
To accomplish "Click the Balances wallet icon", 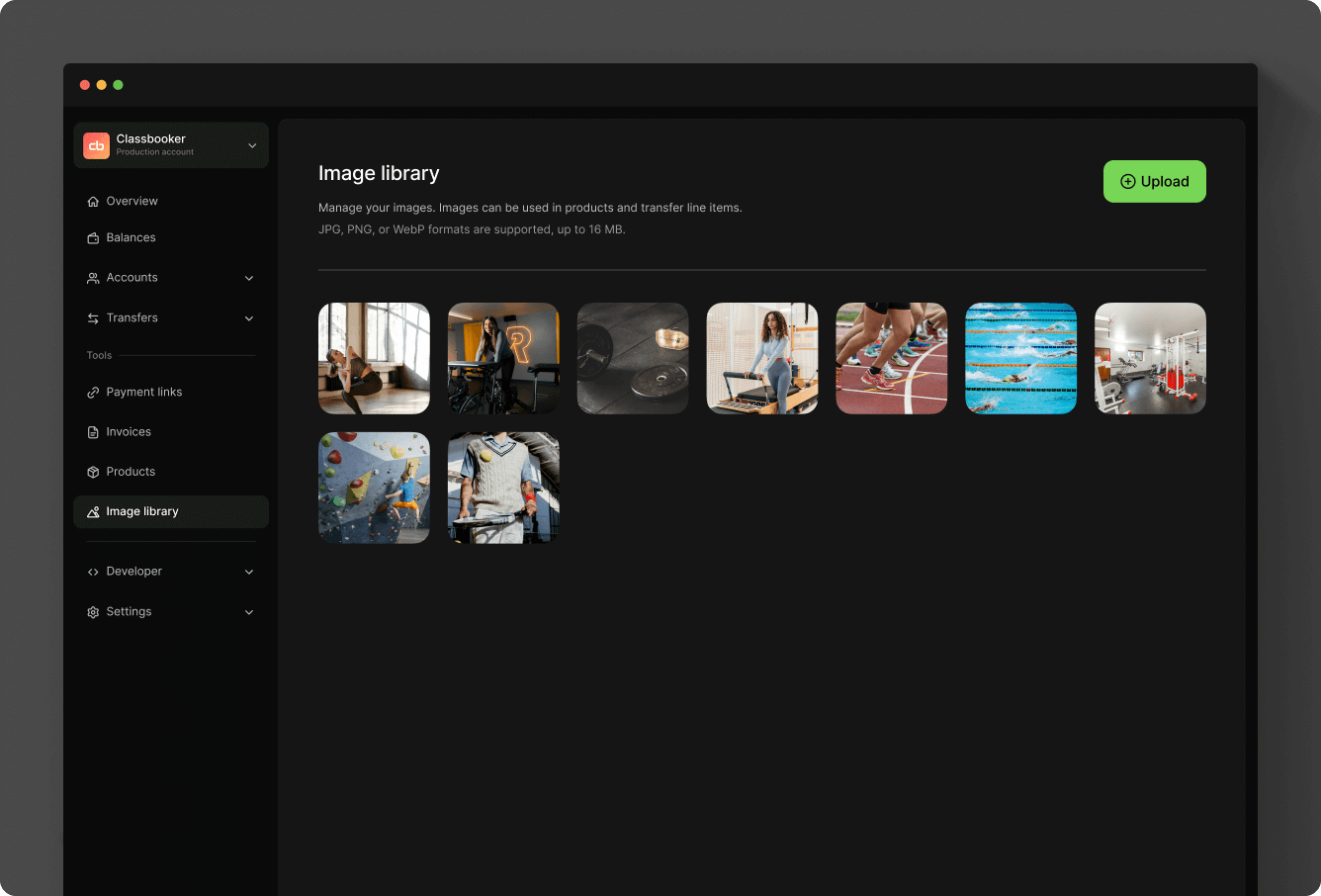I will 92,237.
